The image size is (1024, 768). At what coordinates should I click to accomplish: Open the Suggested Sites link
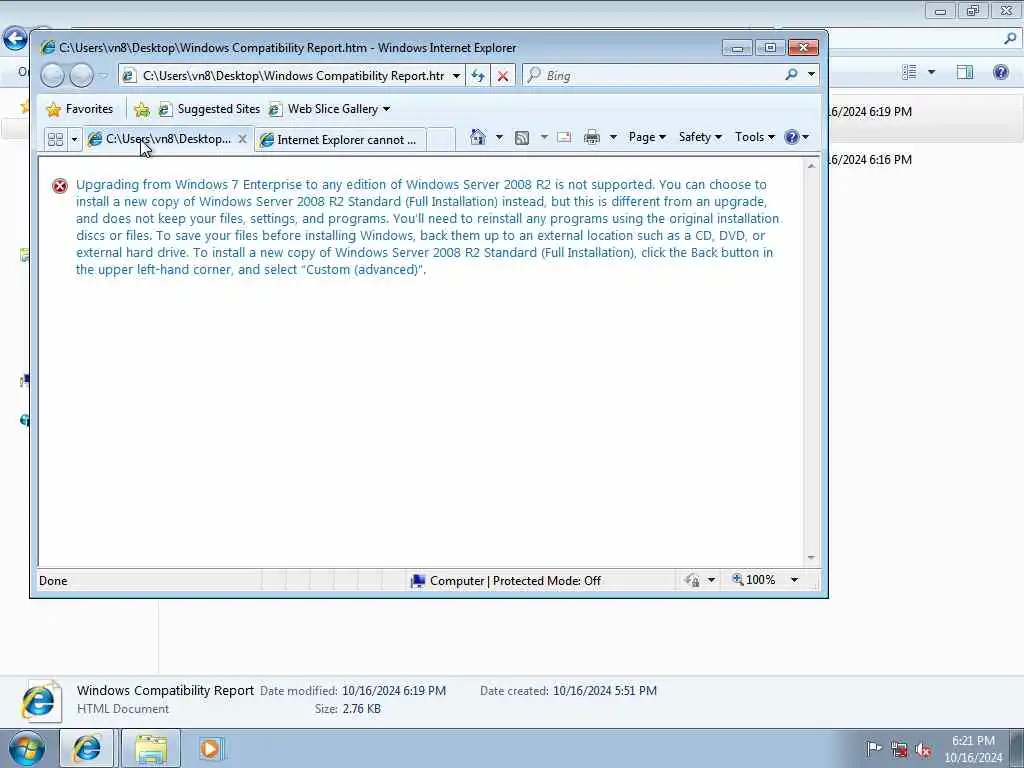coord(210,109)
